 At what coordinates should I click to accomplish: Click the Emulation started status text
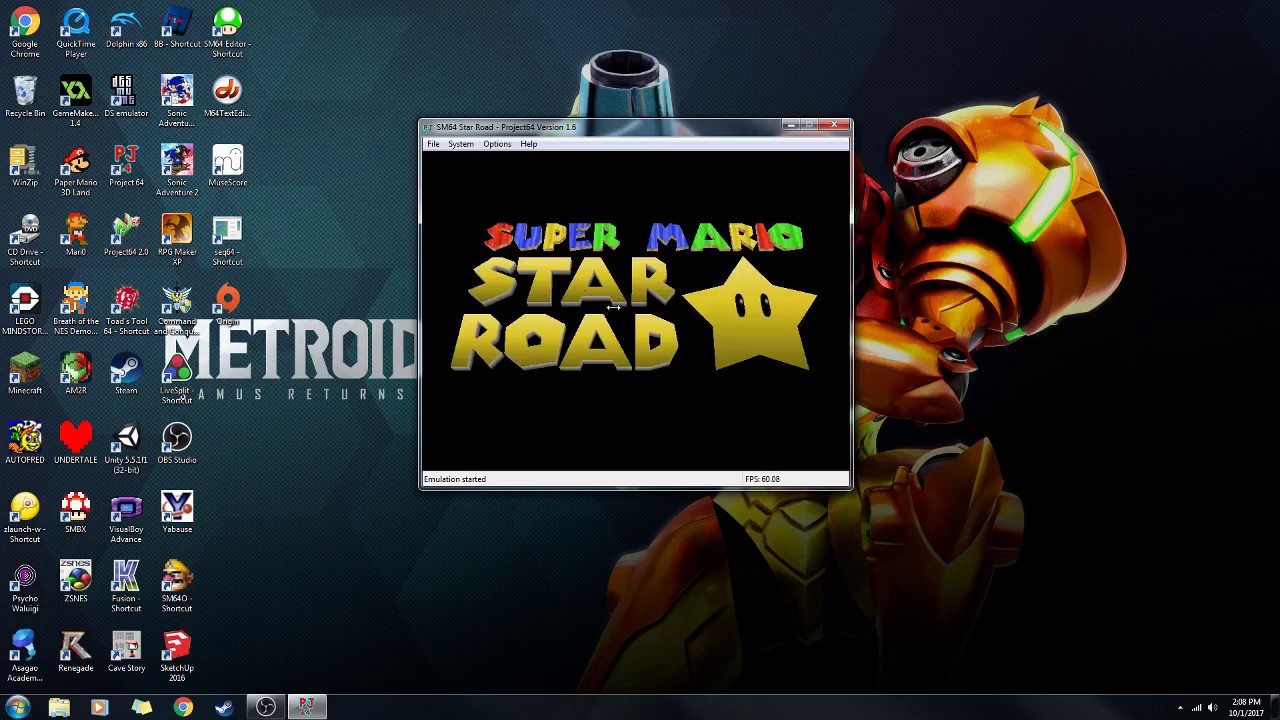455,479
